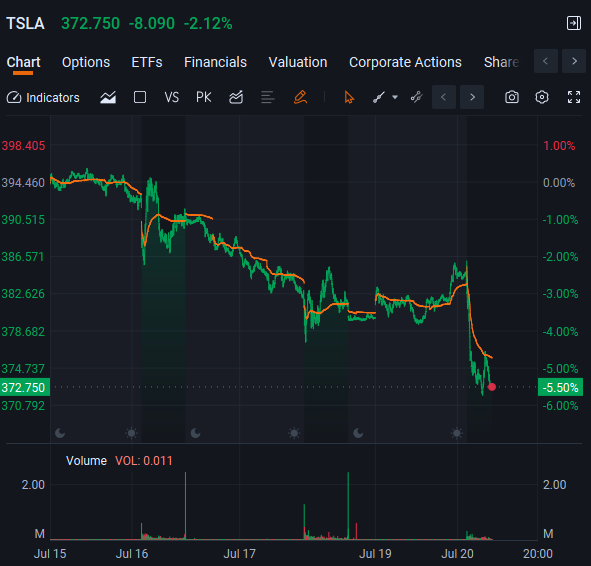Click the -5.50% current percent axis label
The width and height of the screenshot is (591, 566).
560,387
